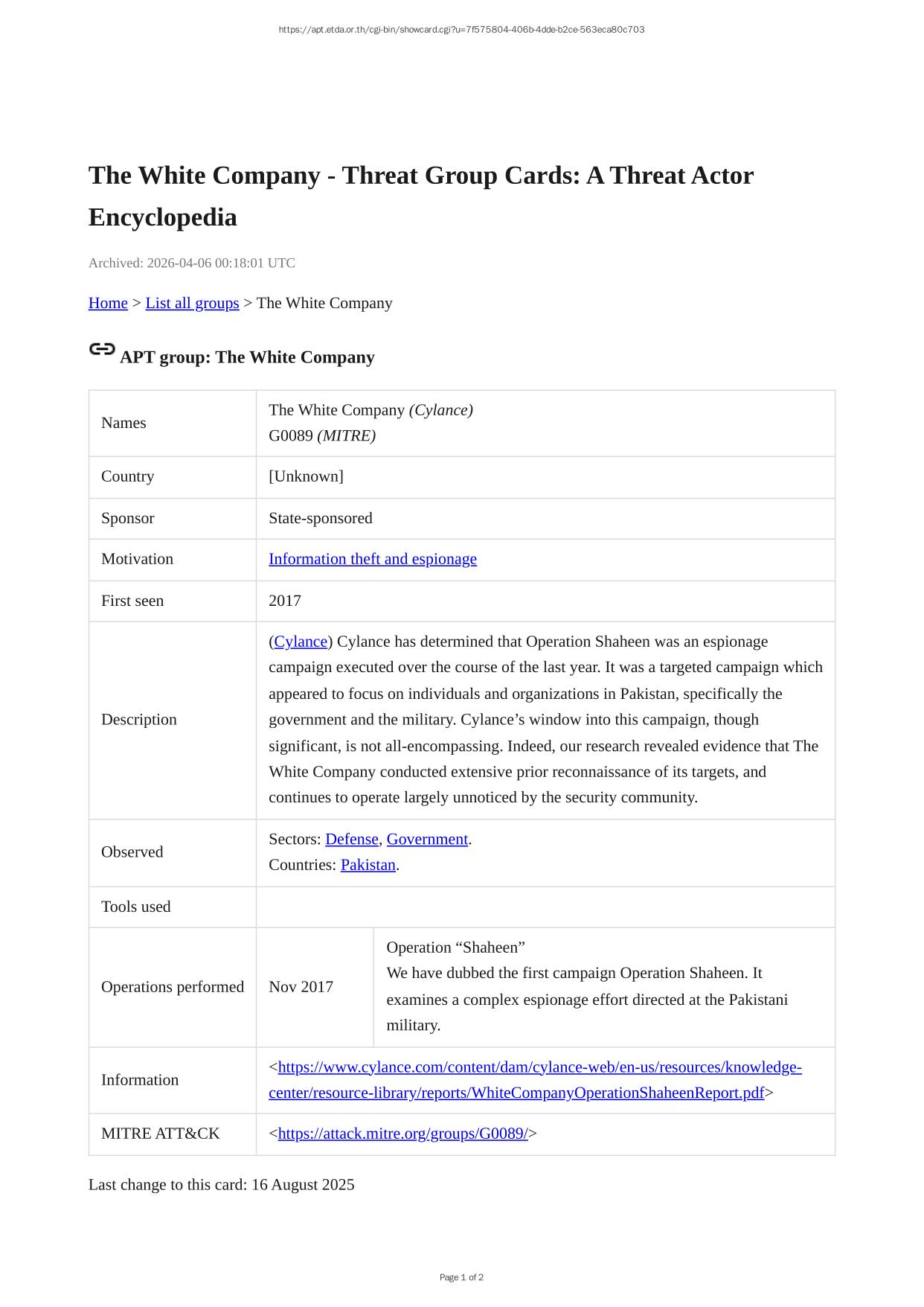Click the Pakistan country link
Viewport: 924px width, 1307px height.
point(368,865)
